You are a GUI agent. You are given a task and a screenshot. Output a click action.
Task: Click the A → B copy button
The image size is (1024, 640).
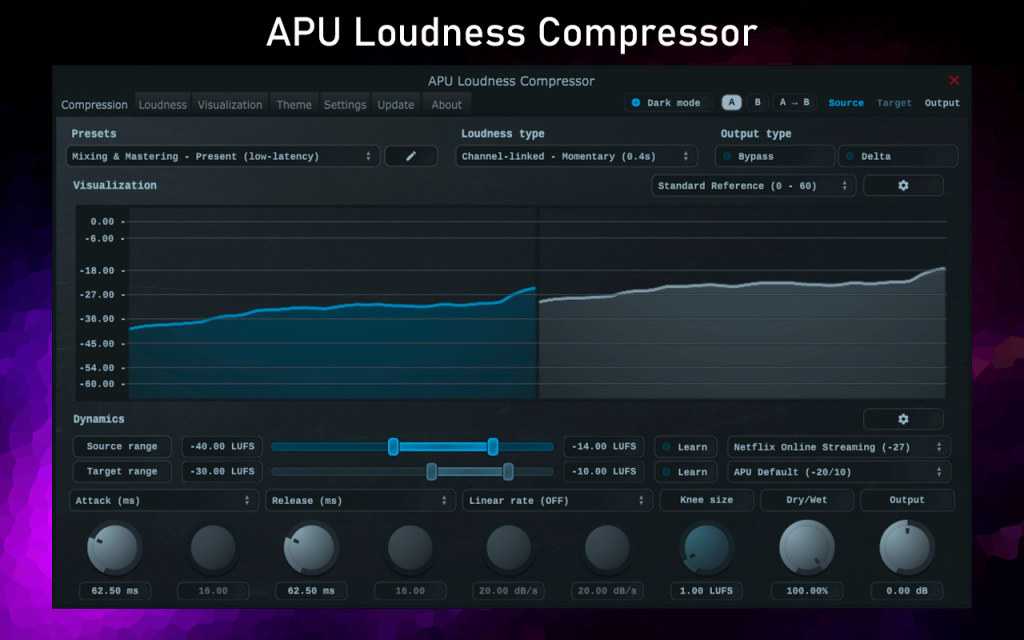coord(795,103)
